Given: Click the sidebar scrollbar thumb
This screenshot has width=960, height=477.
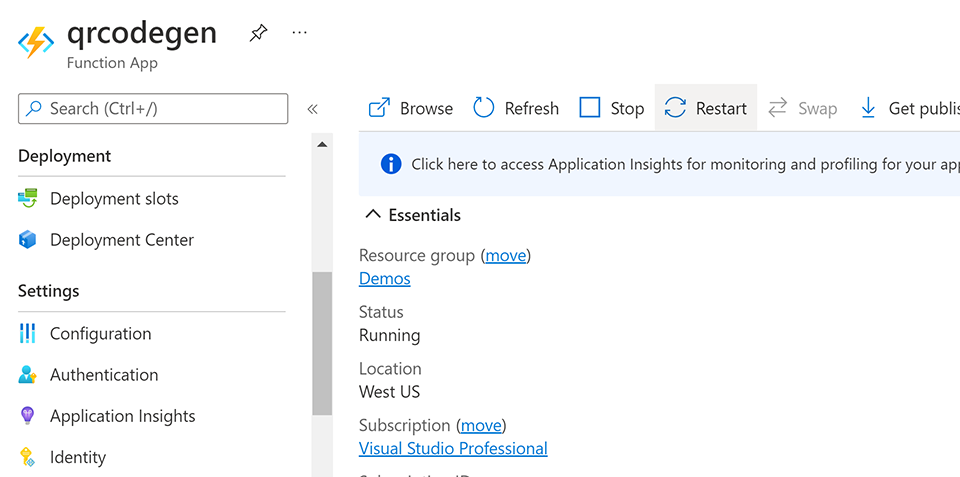Looking at the screenshot, I should click(322, 344).
